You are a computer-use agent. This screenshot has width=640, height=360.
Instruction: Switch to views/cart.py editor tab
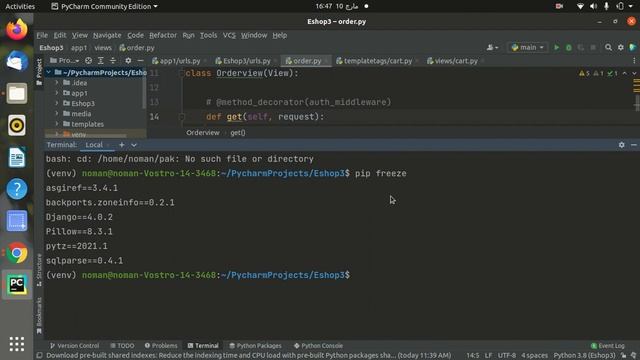click(x=453, y=61)
